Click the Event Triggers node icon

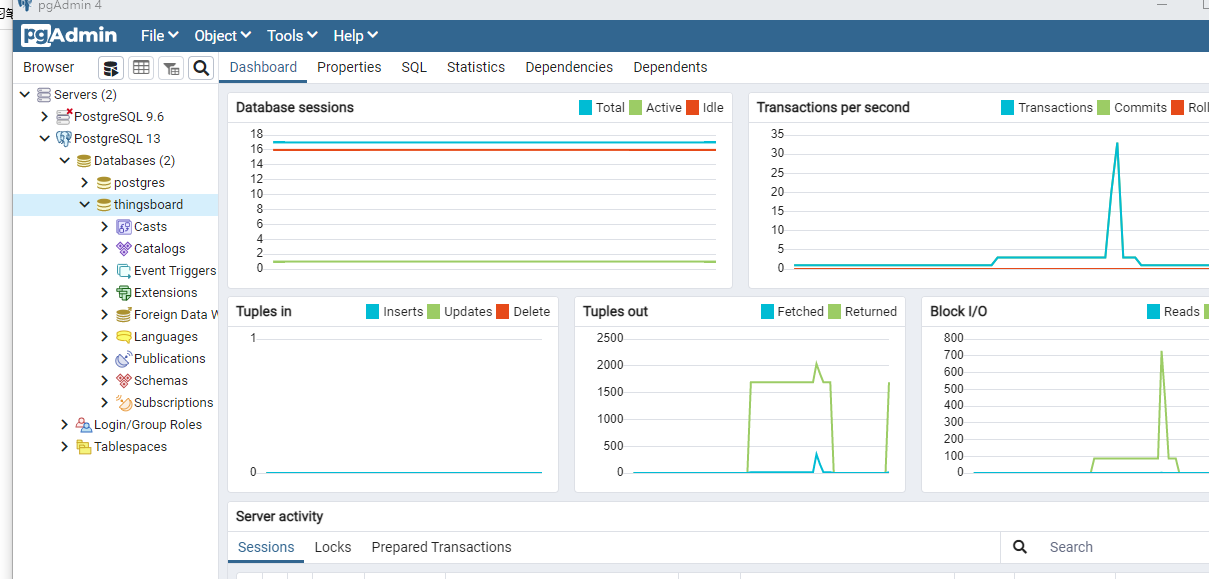124,271
